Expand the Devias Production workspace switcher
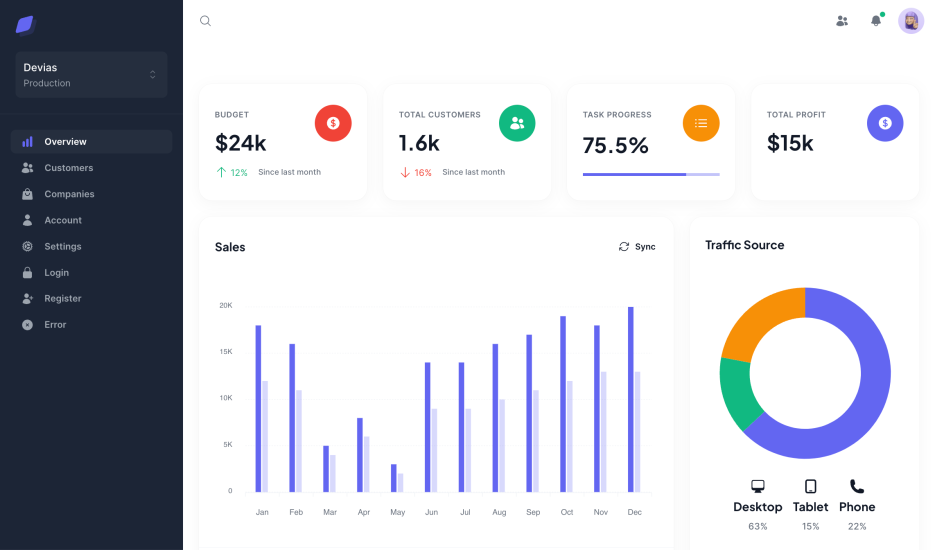 (x=91, y=75)
